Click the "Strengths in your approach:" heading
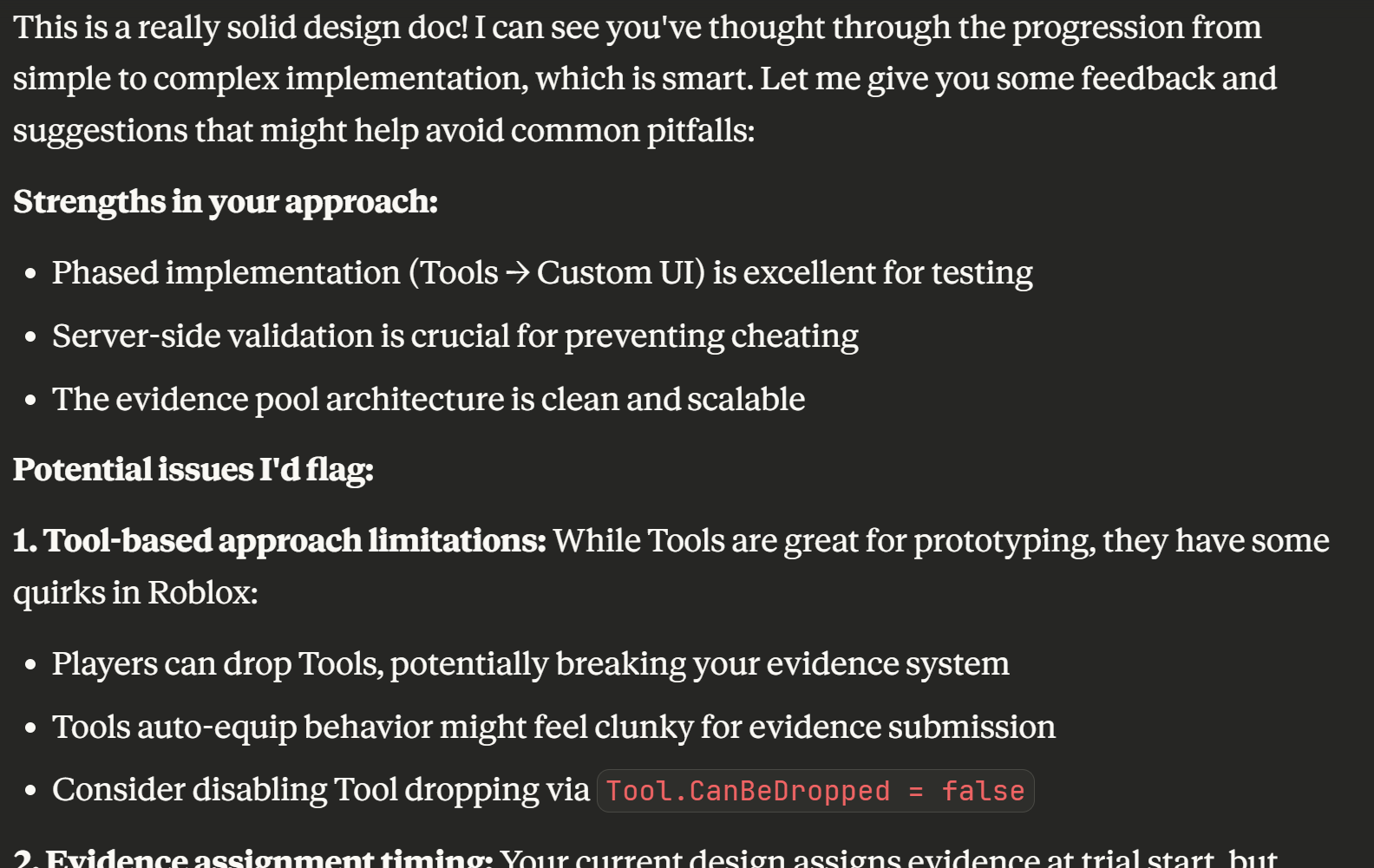 point(226,202)
